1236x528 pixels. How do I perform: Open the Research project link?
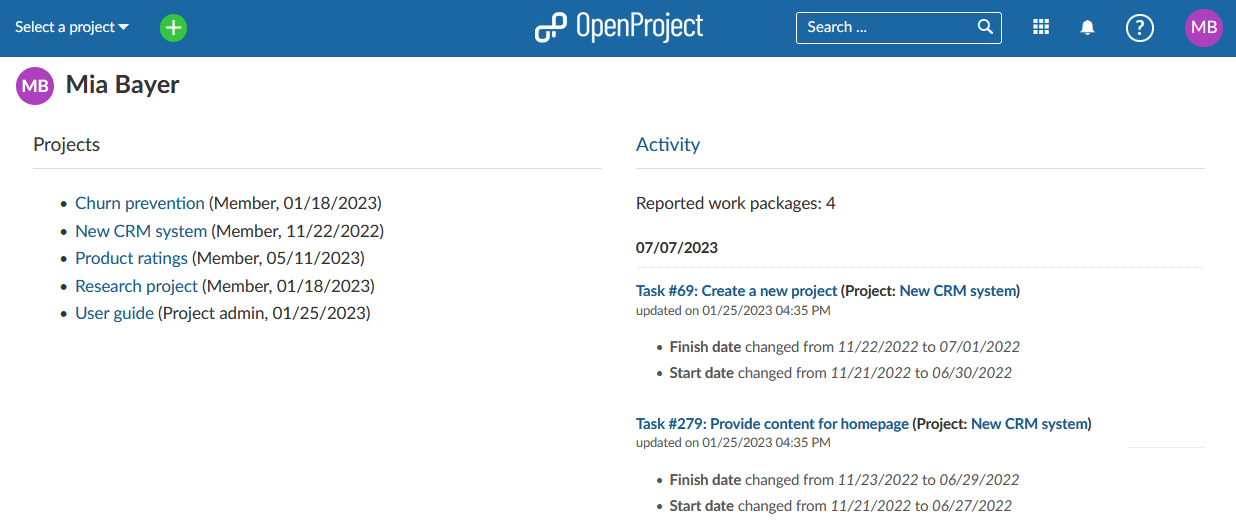136,286
